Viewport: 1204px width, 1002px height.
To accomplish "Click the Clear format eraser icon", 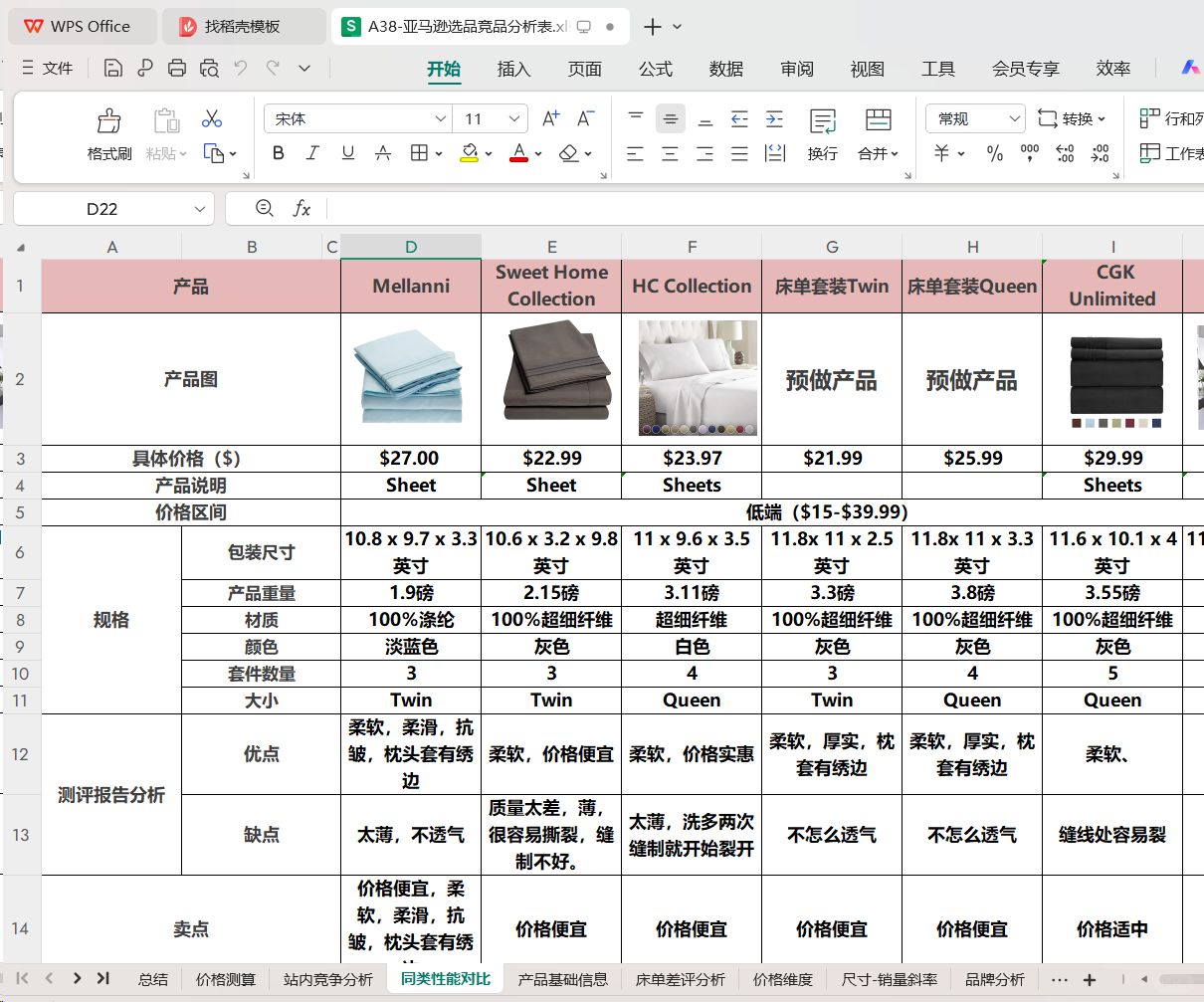I will 568,153.
